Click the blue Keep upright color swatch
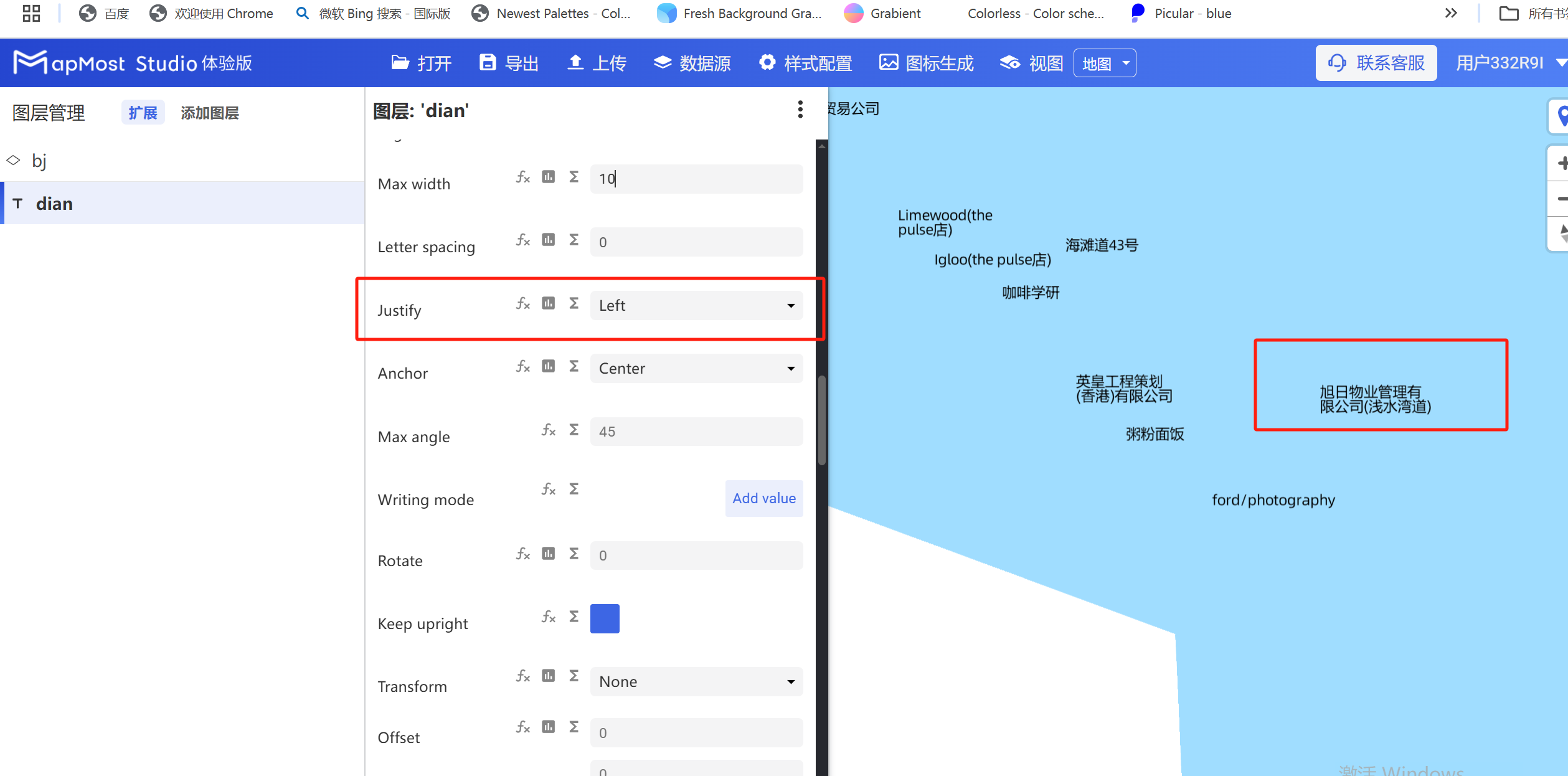The height and width of the screenshot is (776, 1568). point(604,618)
